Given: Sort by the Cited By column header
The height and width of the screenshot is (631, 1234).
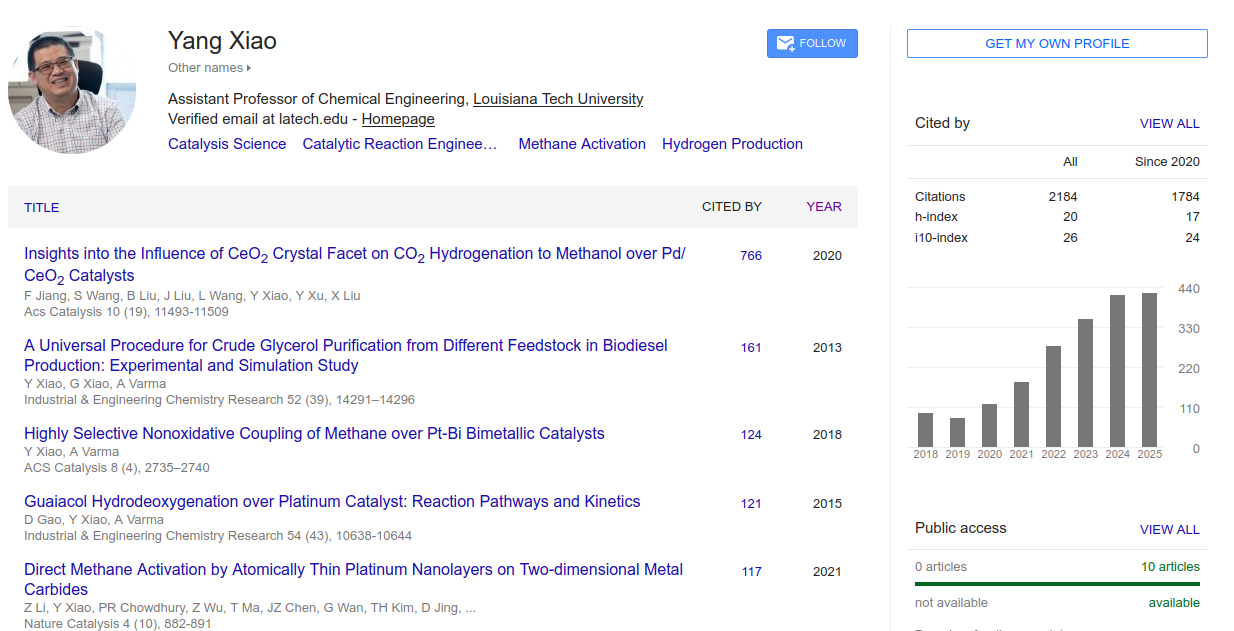Looking at the screenshot, I should (x=731, y=207).
